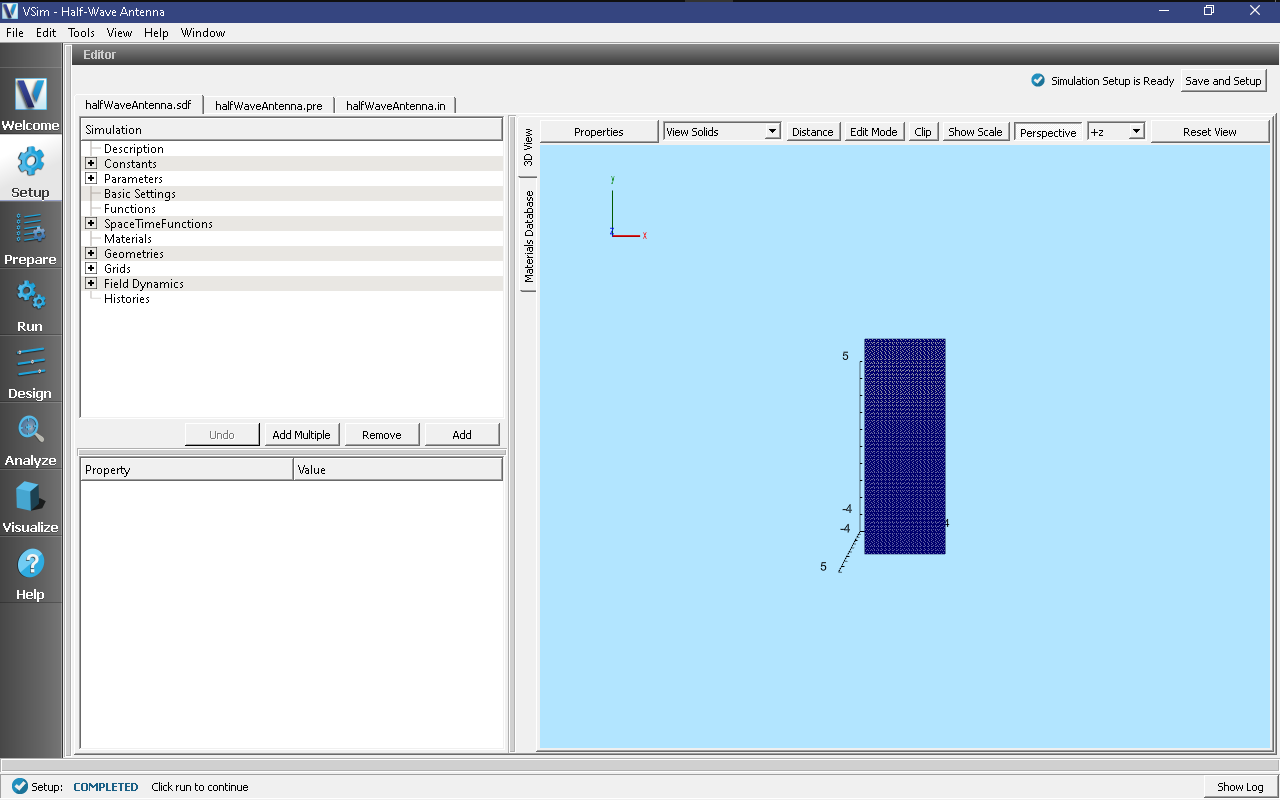Toggle Edit Mode in 3D view
Screen dimensions: 1280x800
[873, 131]
